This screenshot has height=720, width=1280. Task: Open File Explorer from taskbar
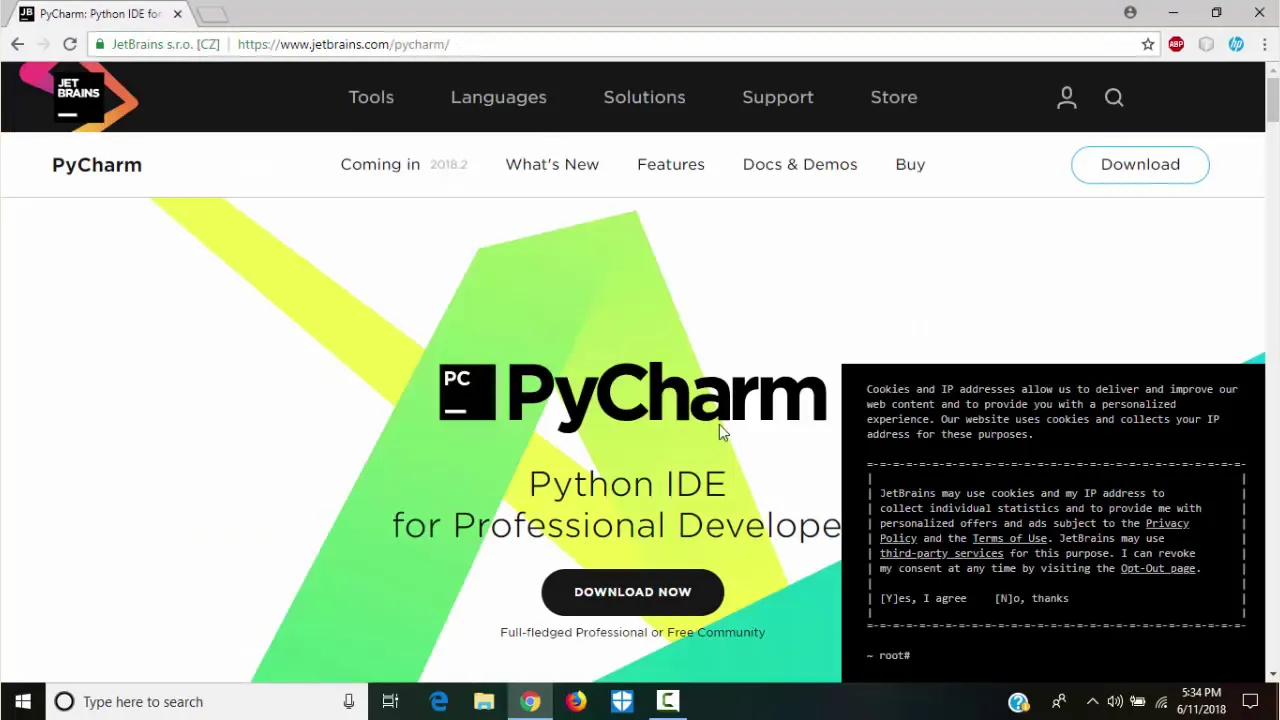[484, 702]
